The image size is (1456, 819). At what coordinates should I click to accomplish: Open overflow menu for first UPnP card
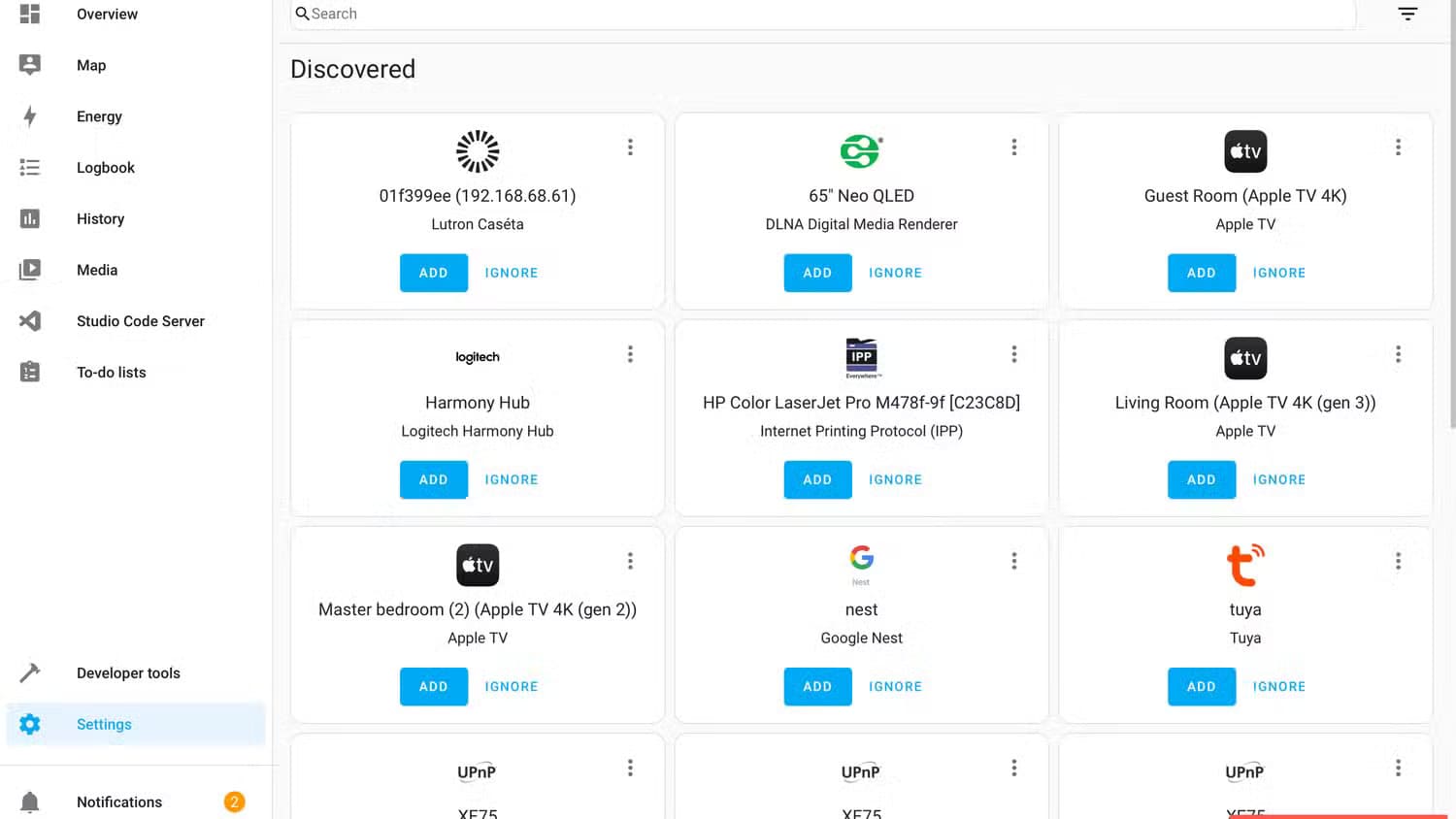tap(630, 769)
